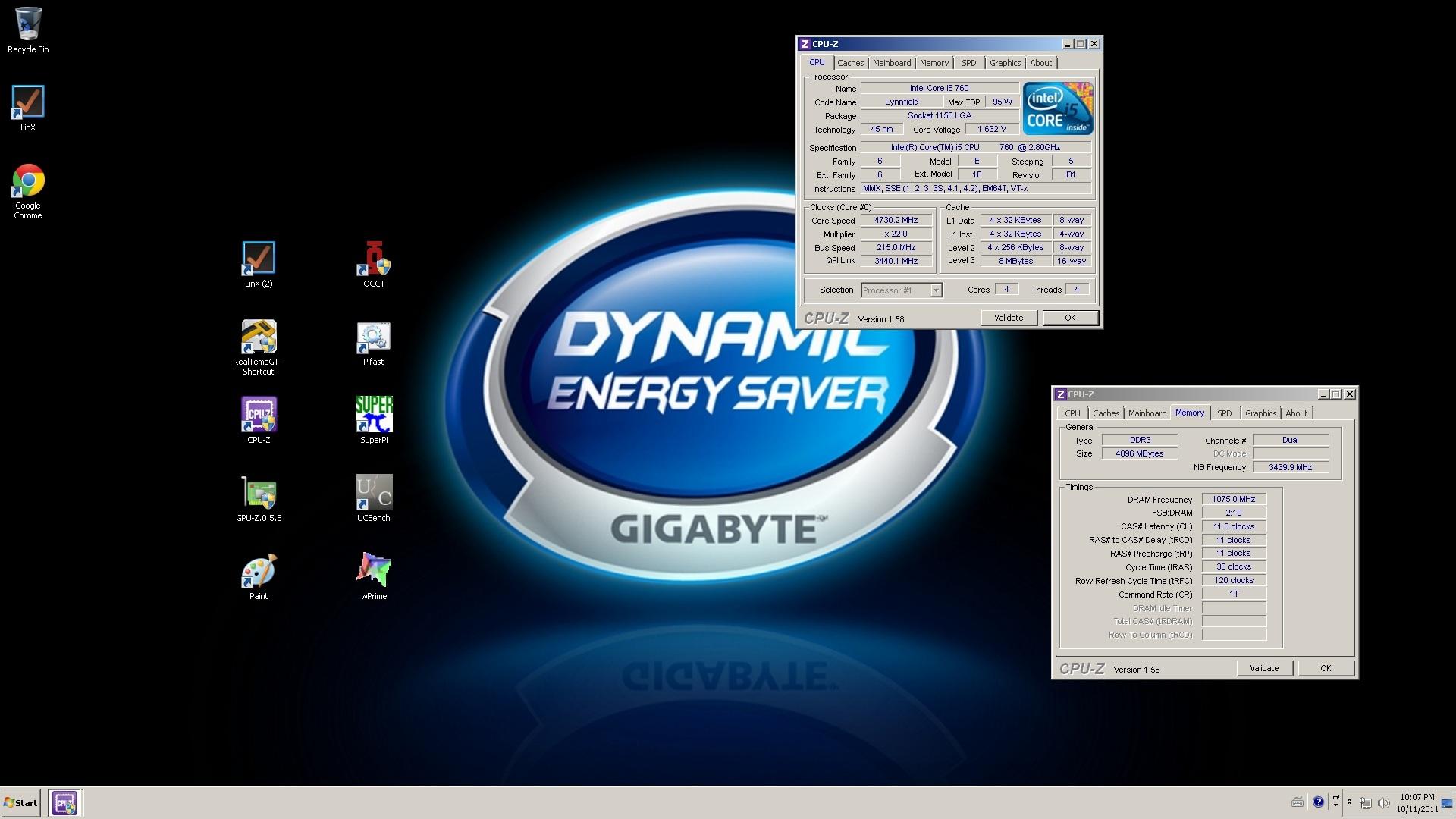Switch to Mainboard tab in top CPU-Z window

coord(892,63)
